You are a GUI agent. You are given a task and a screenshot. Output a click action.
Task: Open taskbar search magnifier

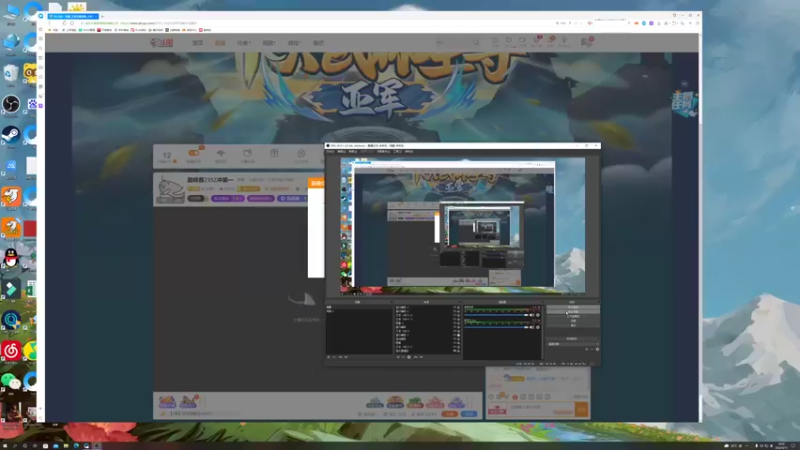point(15,446)
